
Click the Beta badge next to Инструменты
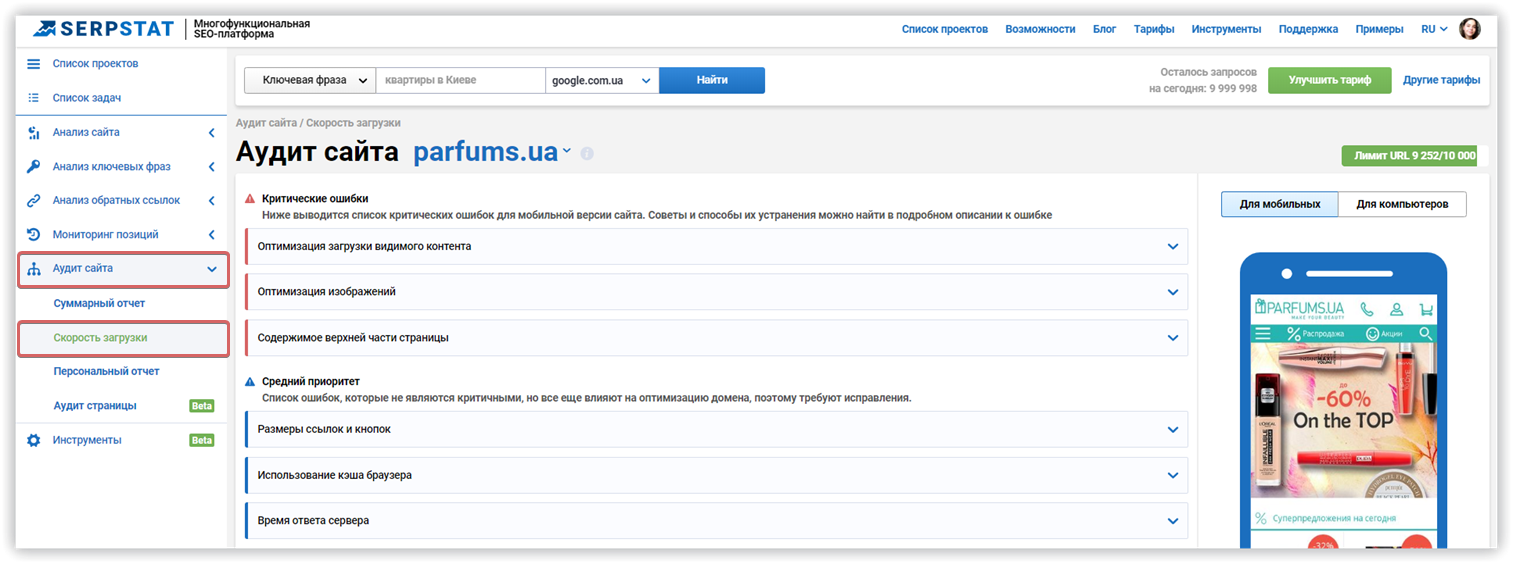[202, 440]
